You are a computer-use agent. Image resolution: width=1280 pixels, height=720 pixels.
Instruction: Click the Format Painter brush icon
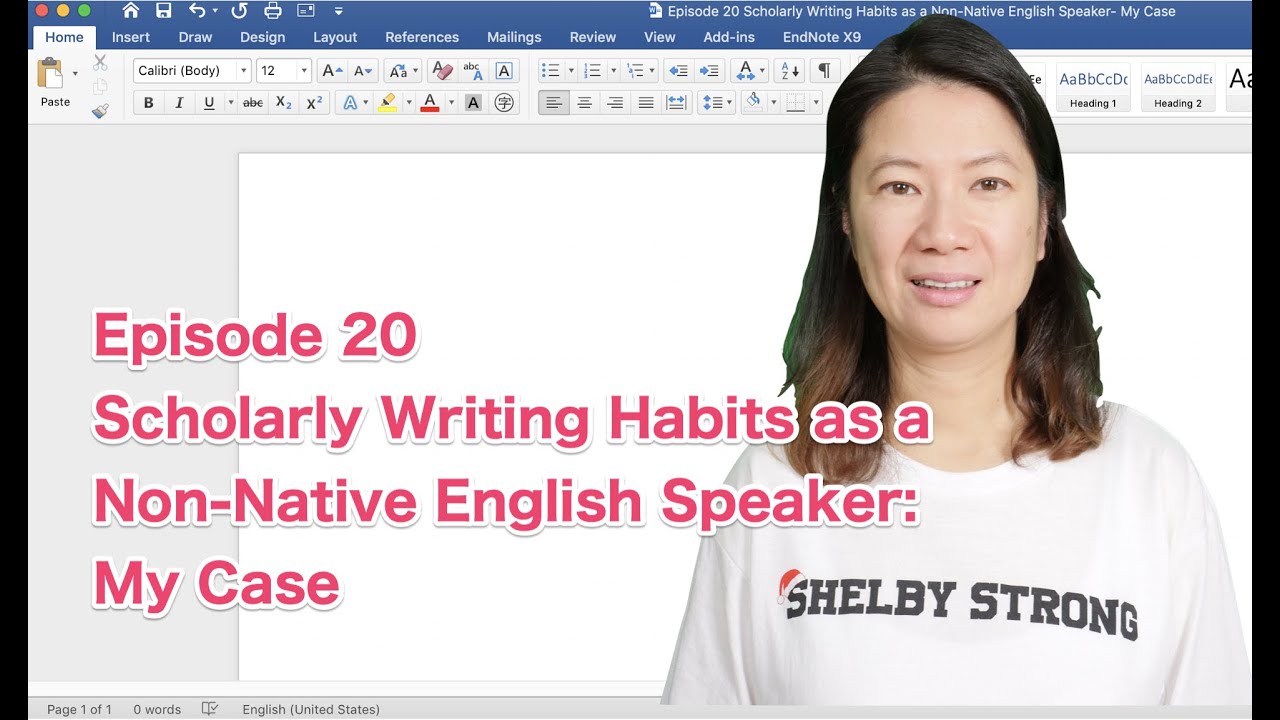click(100, 111)
